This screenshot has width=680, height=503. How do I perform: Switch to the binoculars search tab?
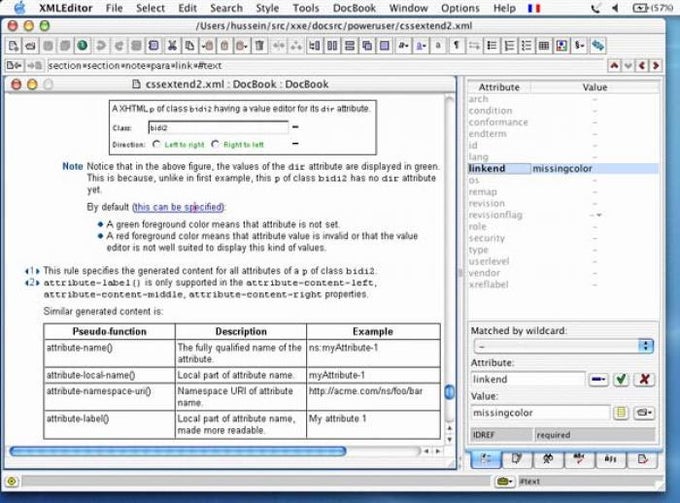coord(548,460)
